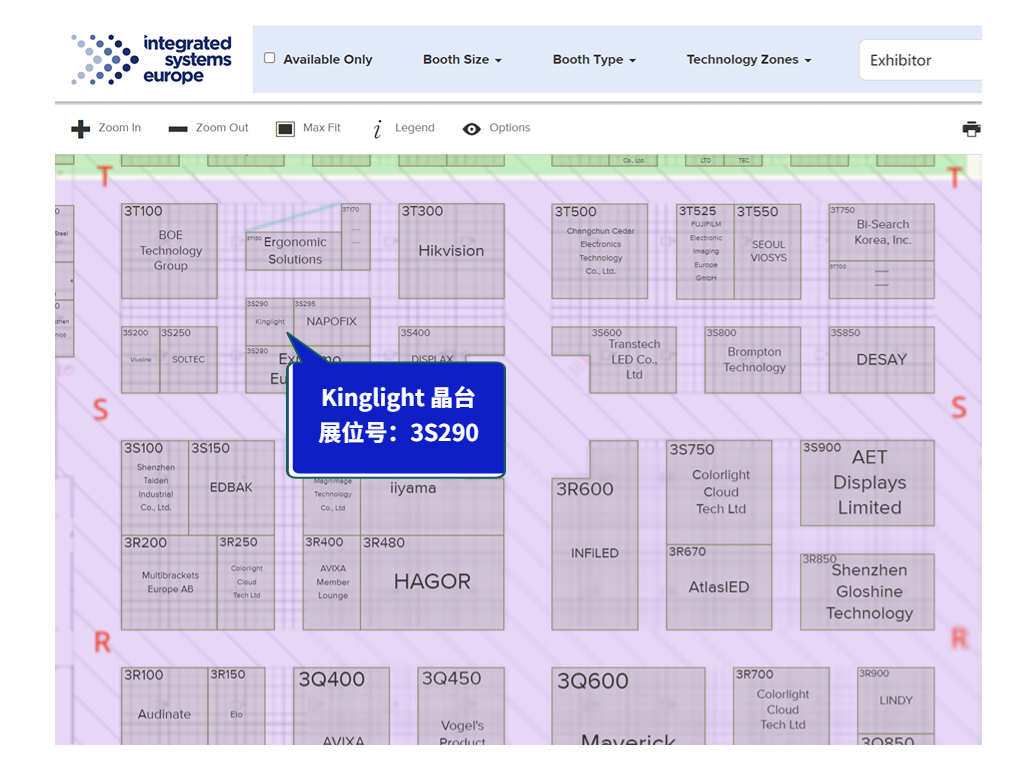Select the DESAY booth 3S850
The height and width of the screenshot is (768, 1024).
881,360
